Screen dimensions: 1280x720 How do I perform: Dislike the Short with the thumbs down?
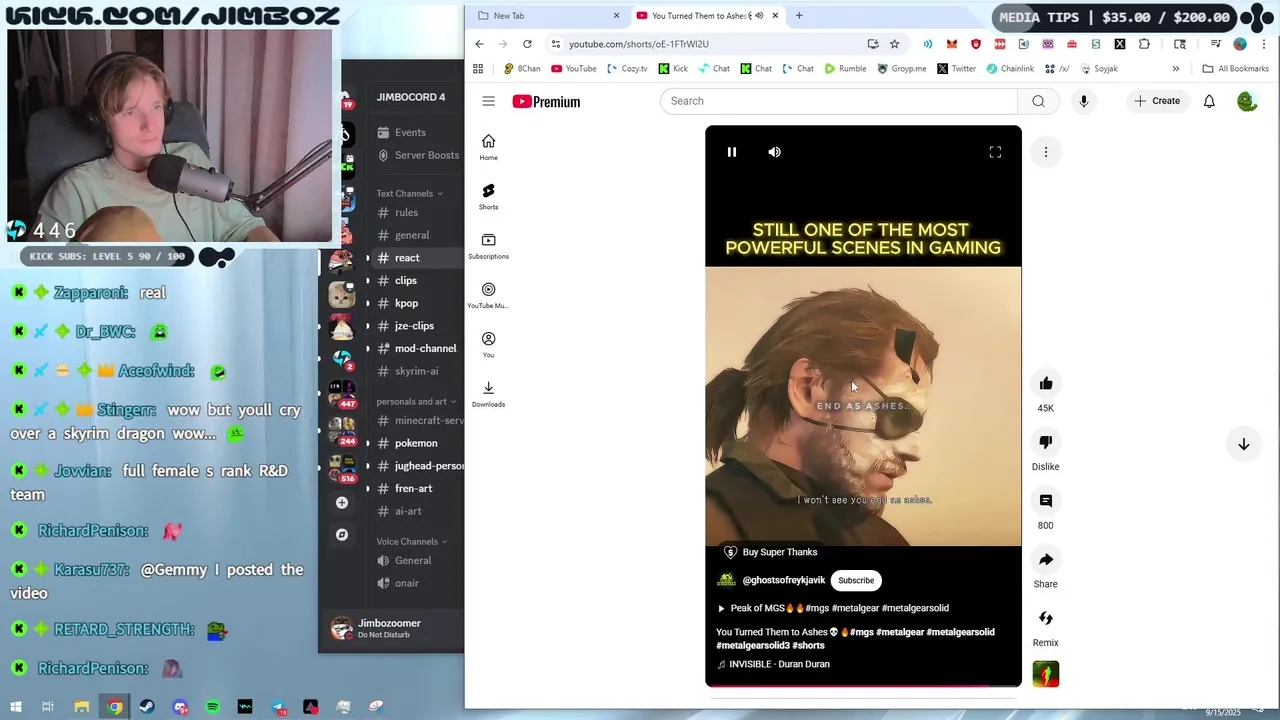1046,442
